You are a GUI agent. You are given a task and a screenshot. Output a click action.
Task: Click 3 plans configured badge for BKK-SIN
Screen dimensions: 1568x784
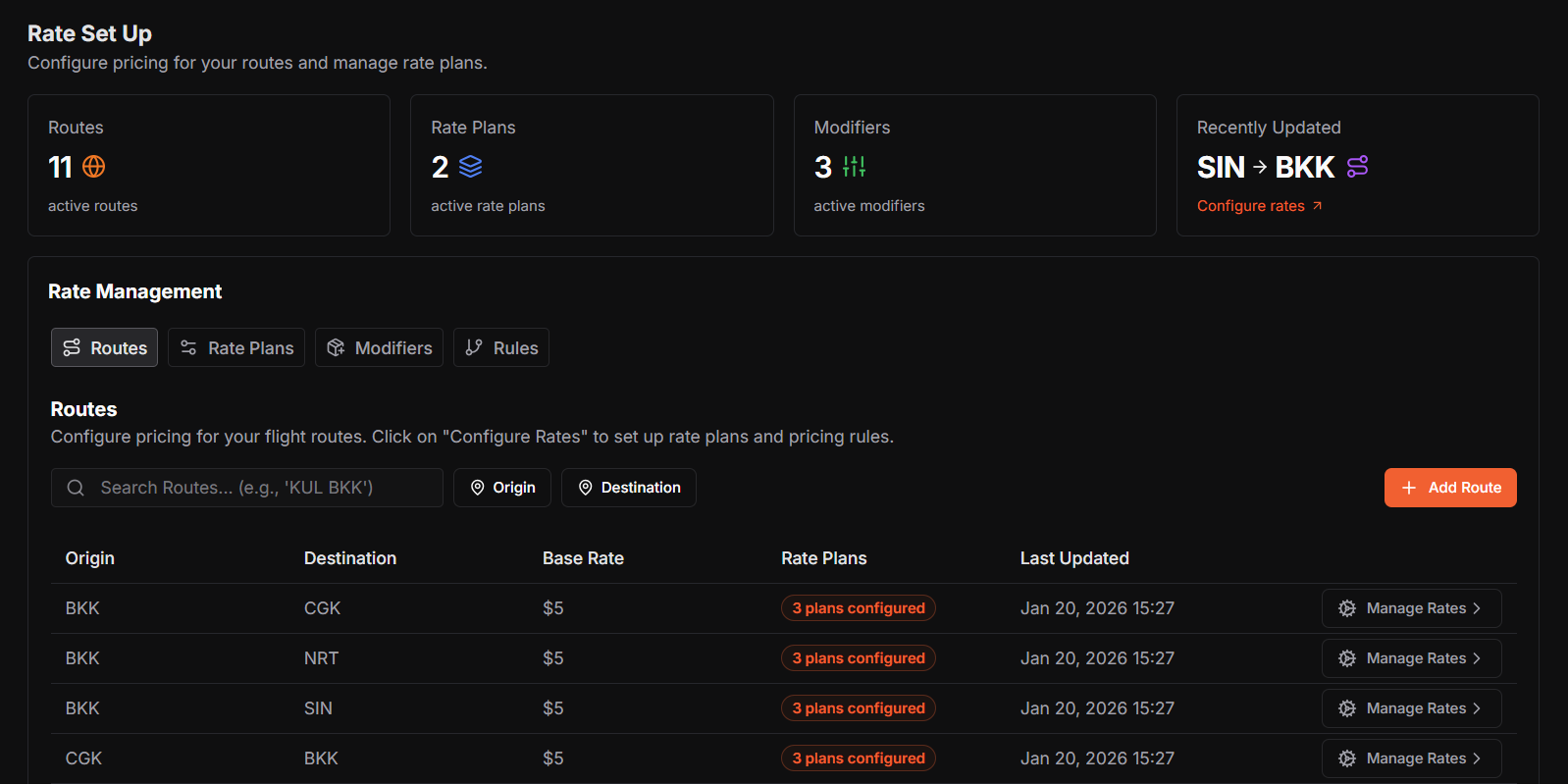click(x=859, y=708)
